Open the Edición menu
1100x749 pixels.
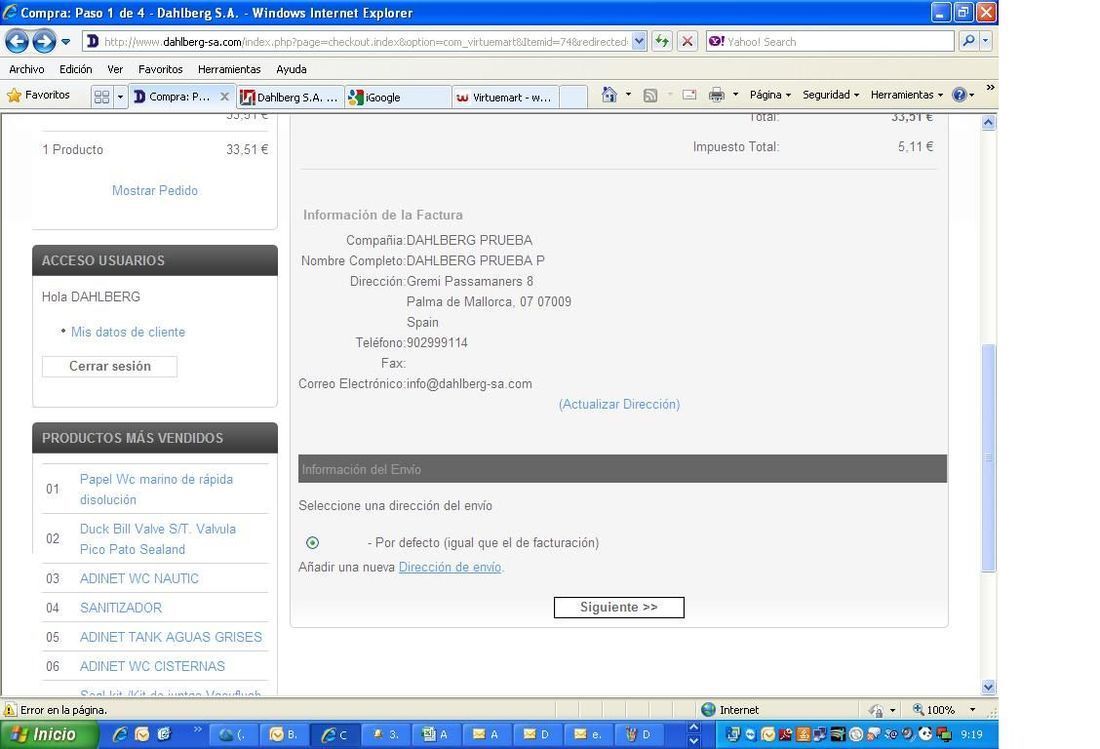pos(76,69)
